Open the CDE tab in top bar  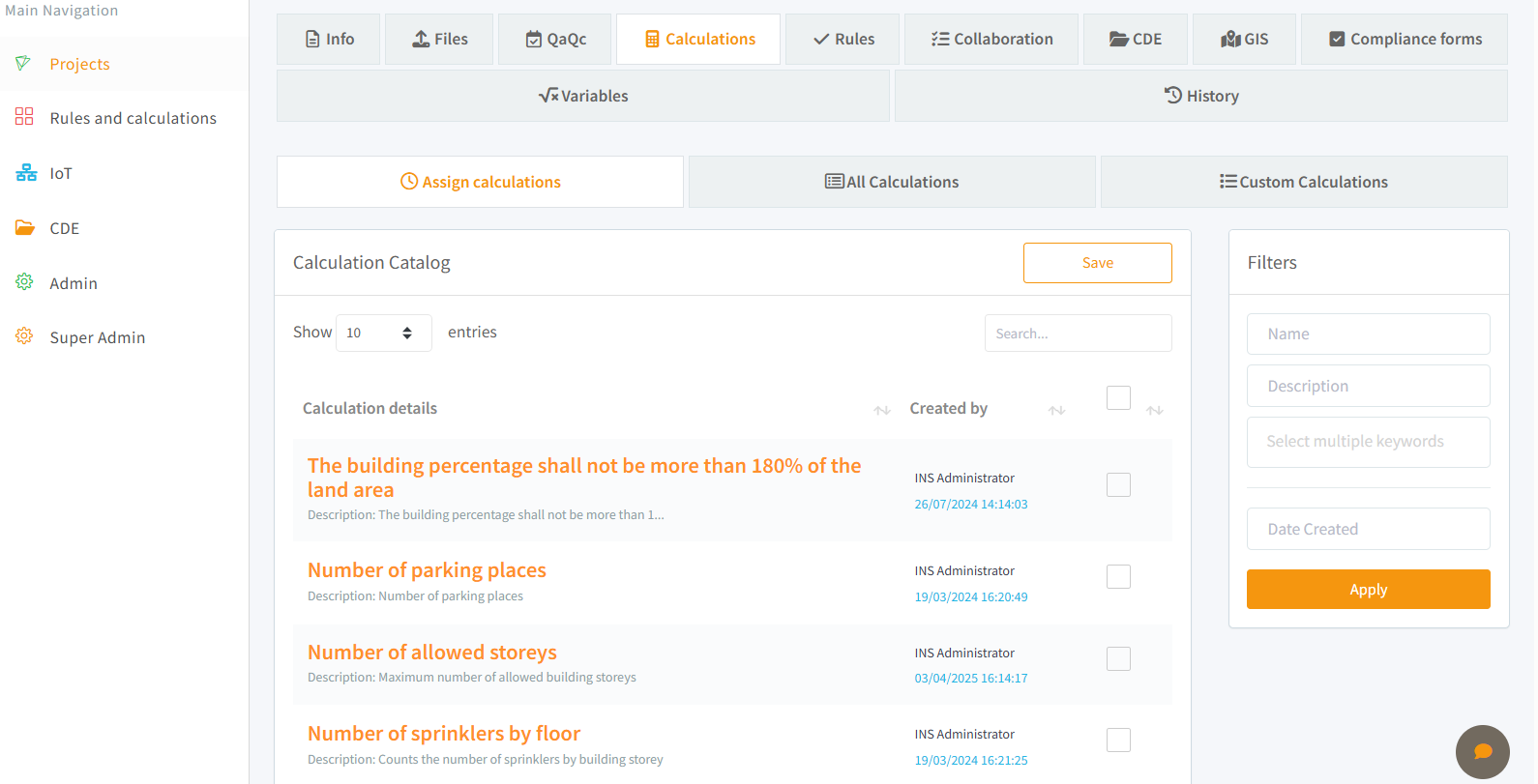pyautogui.click(x=1136, y=39)
